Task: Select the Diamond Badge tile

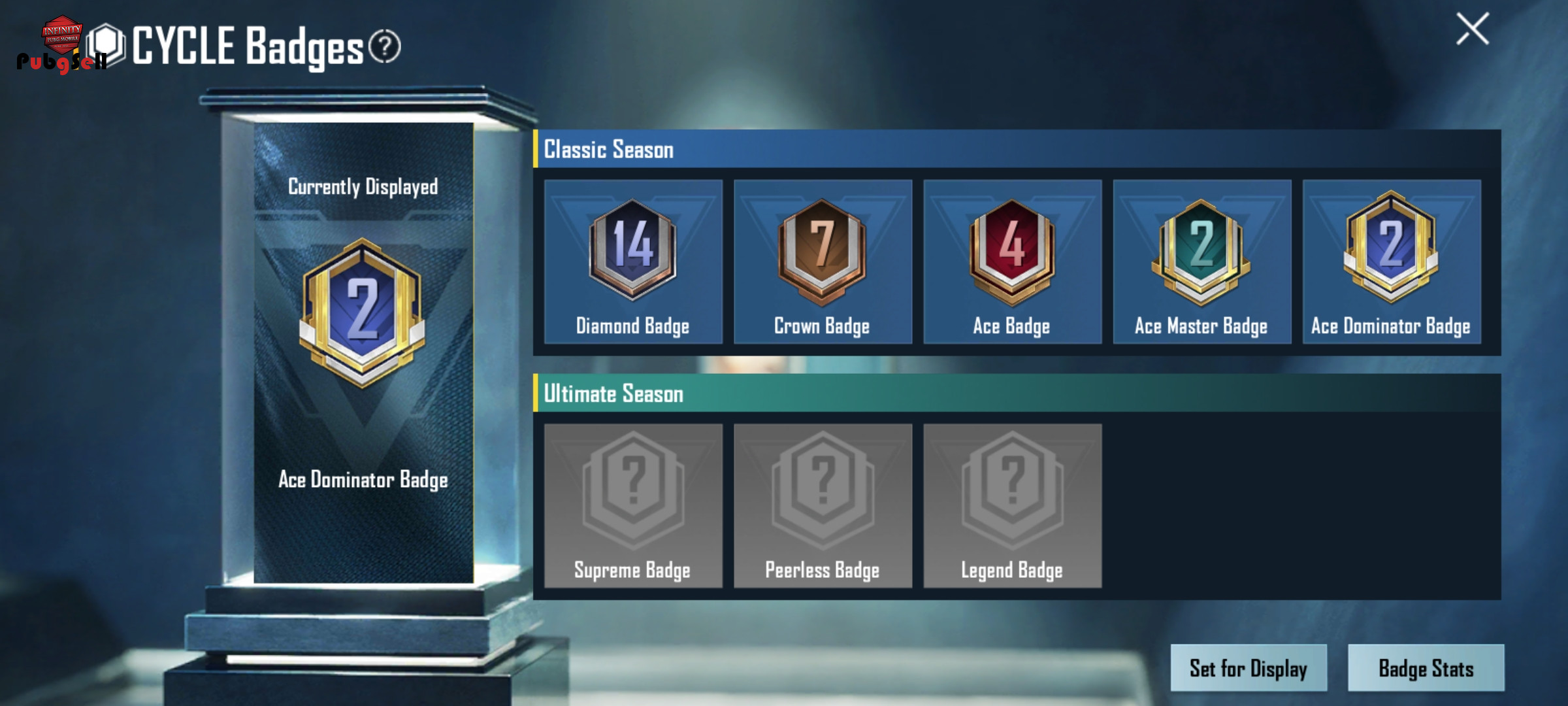Action: point(633,261)
